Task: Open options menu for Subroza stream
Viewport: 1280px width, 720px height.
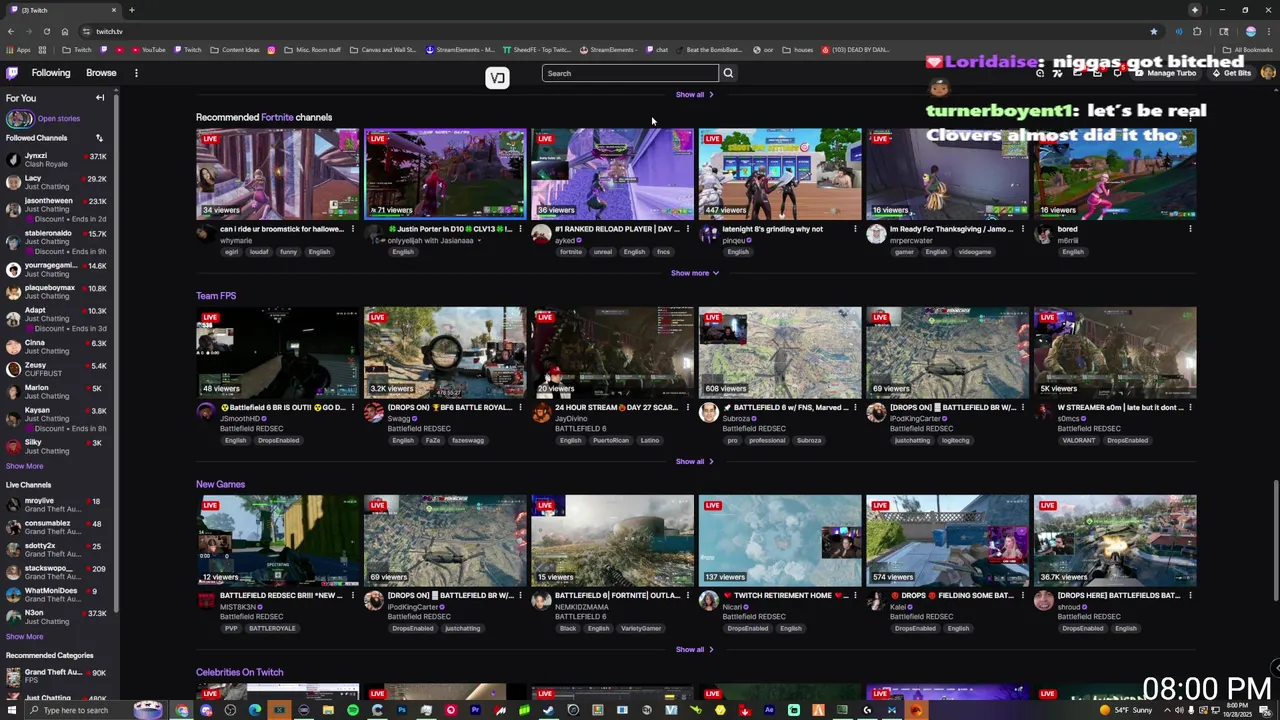Action: coord(855,407)
